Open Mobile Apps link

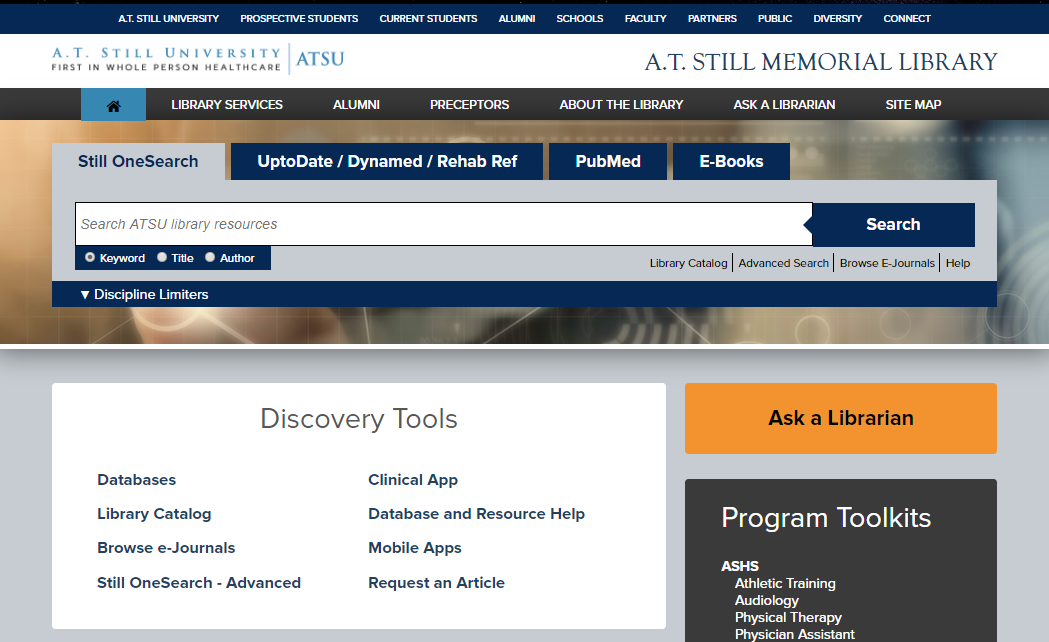tap(415, 548)
